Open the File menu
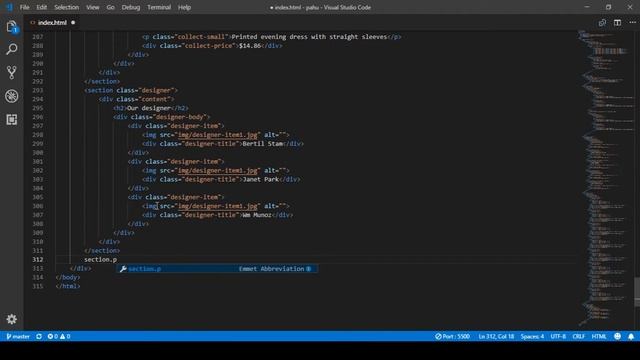 coord(24,7)
